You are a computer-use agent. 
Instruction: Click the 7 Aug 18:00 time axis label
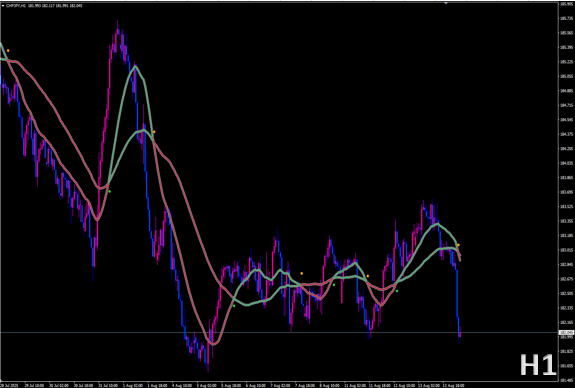(305, 385)
